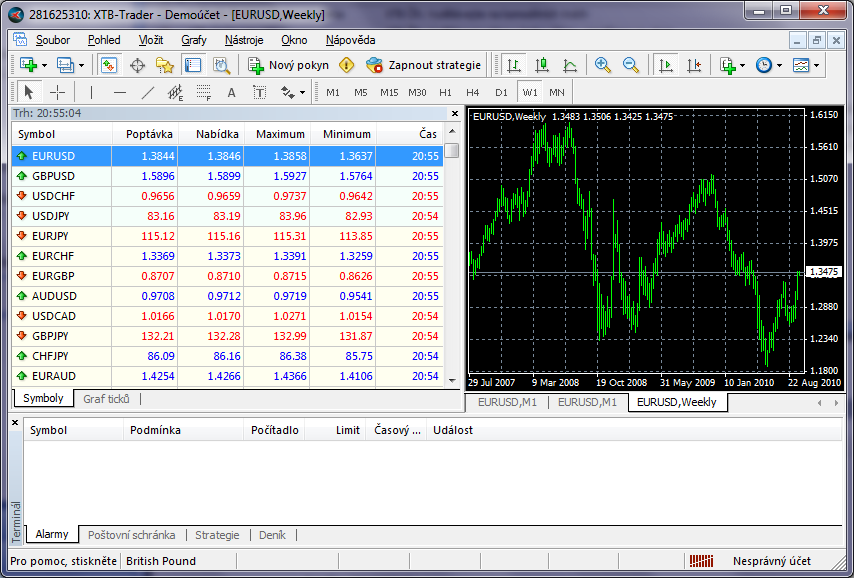854x578 pixels.
Task: Draw a vertical line tool
Action: [x=91, y=93]
